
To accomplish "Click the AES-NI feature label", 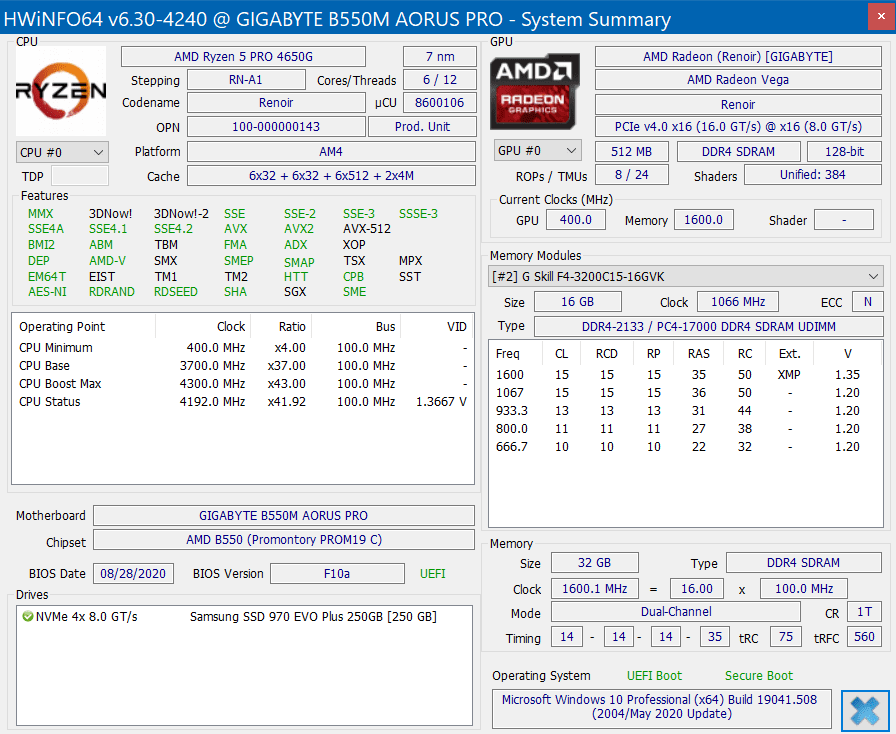I will [47, 292].
